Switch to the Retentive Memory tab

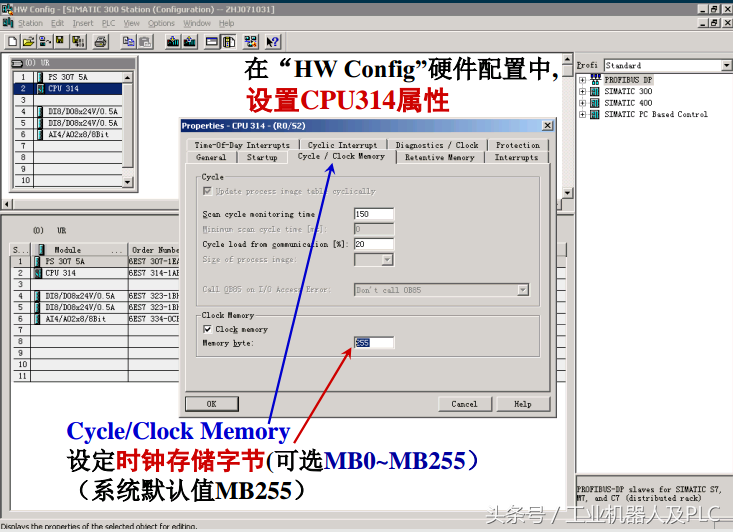tap(440, 158)
